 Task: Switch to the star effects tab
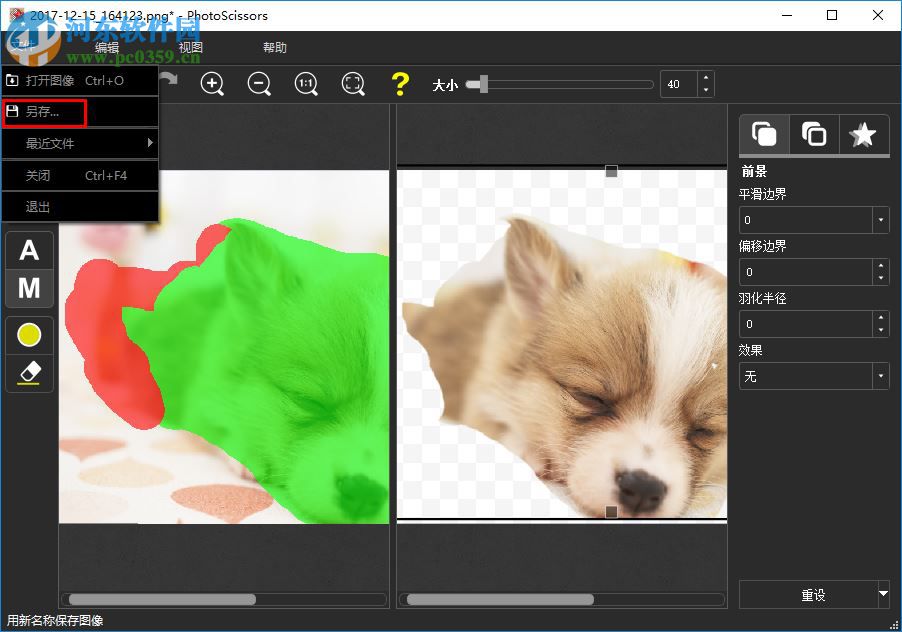pos(863,133)
